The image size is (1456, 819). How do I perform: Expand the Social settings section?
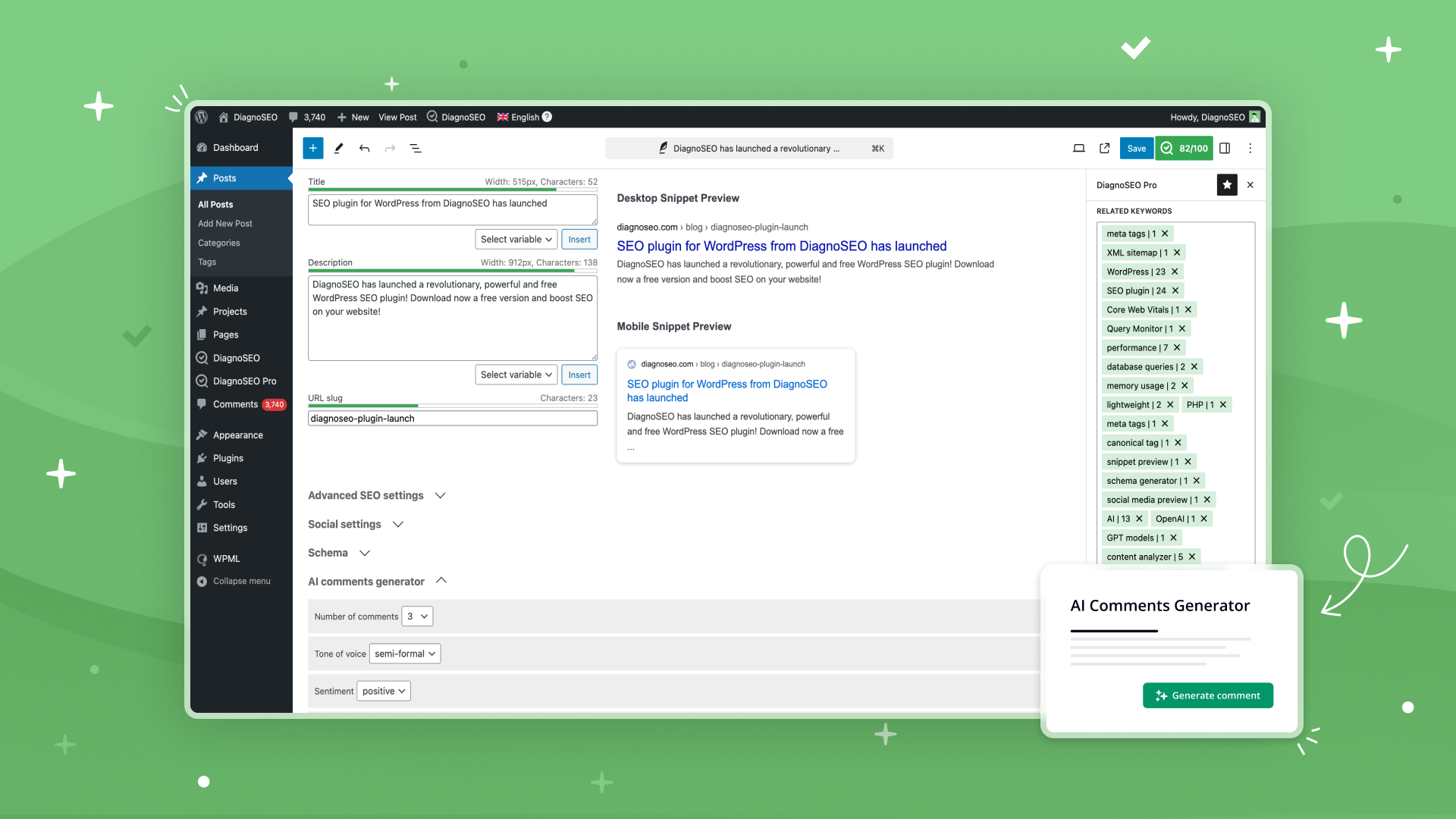click(355, 523)
